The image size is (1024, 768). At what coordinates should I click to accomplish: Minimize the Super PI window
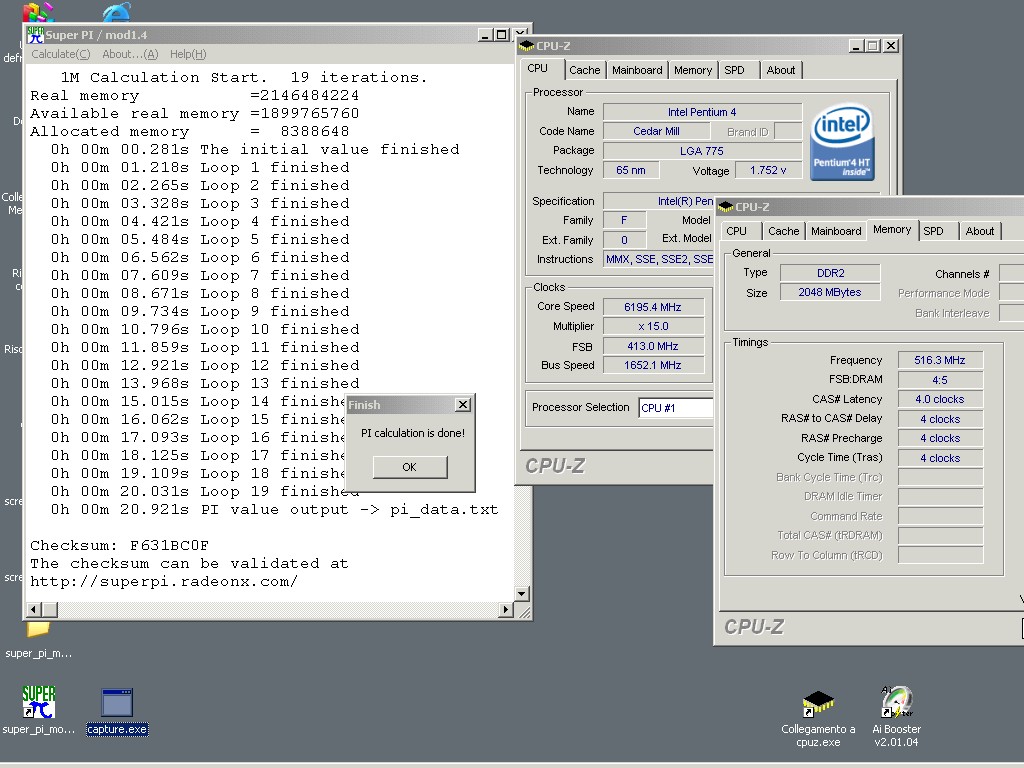tap(485, 35)
